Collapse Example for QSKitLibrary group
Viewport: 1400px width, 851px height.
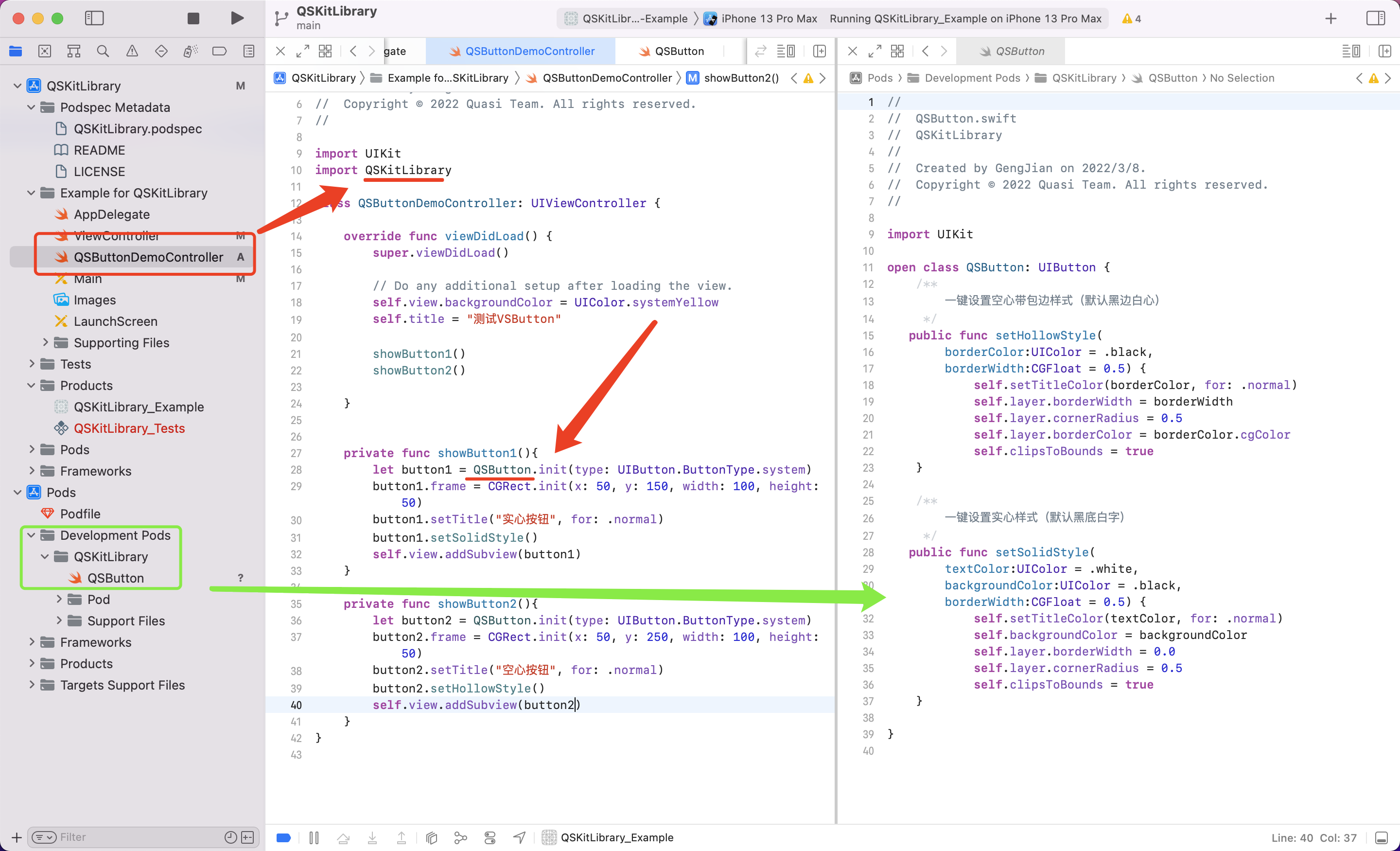[31, 193]
